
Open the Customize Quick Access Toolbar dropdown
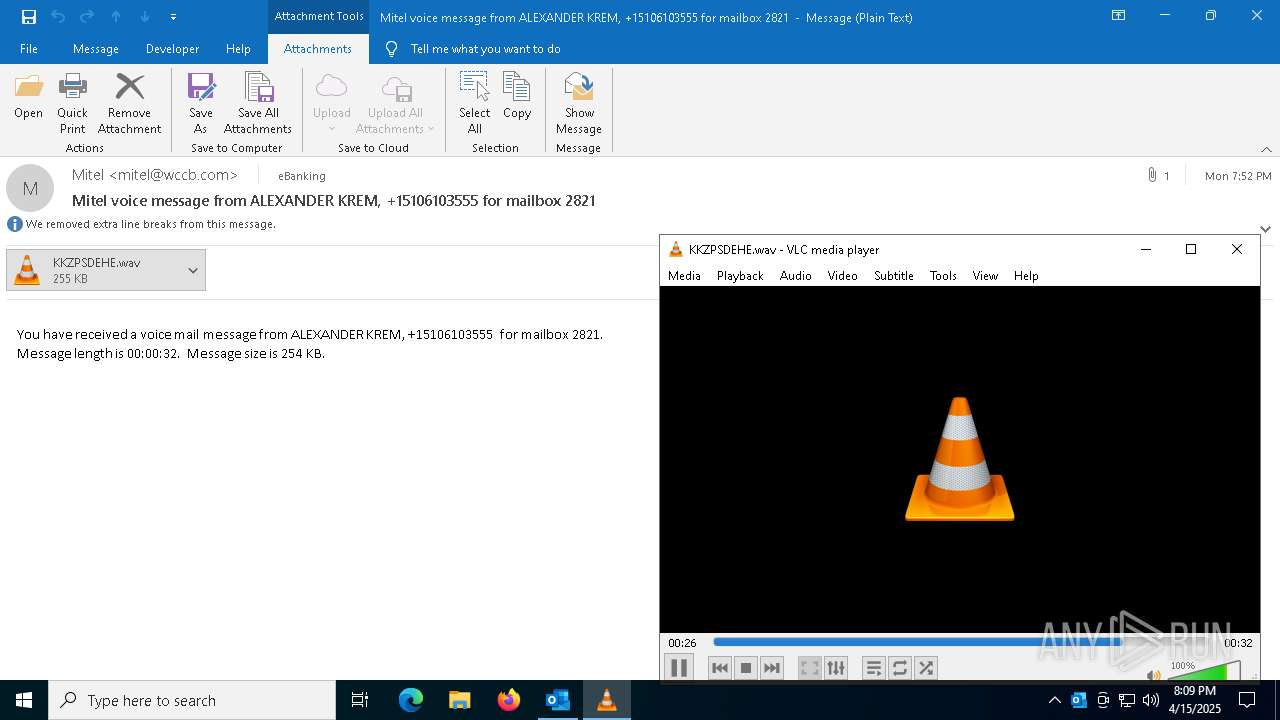click(x=174, y=17)
